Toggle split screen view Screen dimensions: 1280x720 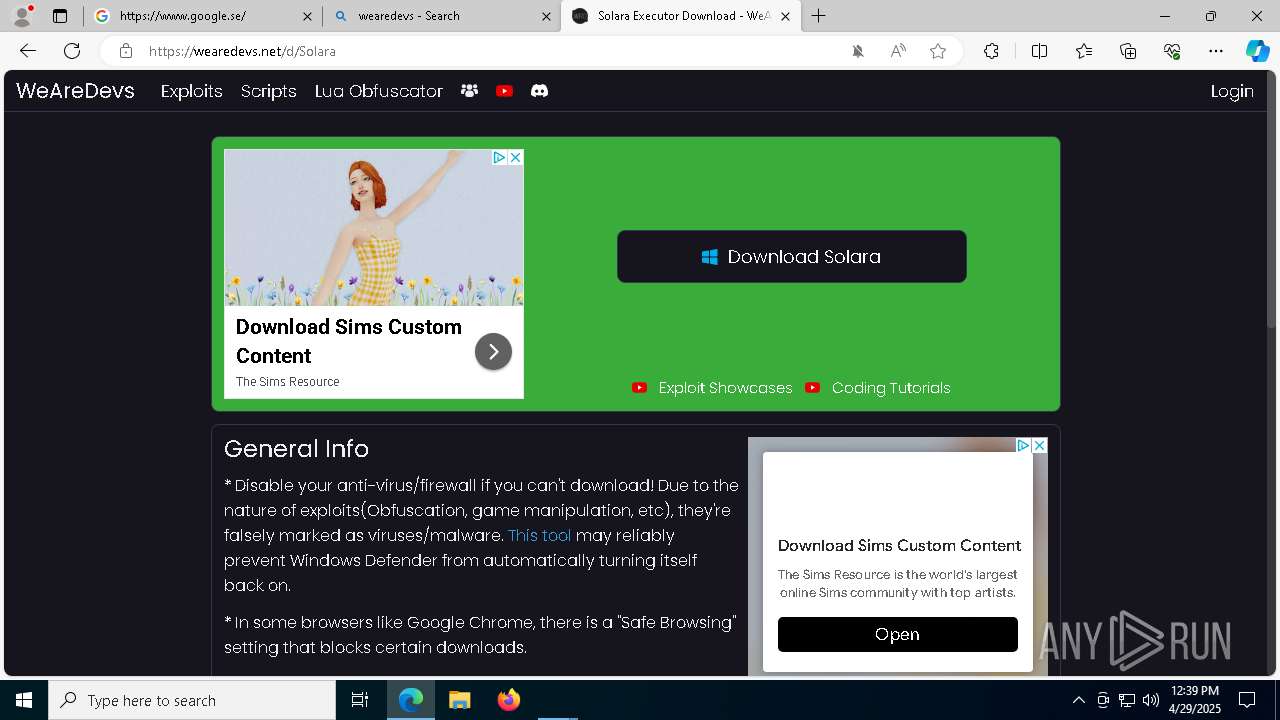pyautogui.click(x=1039, y=51)
